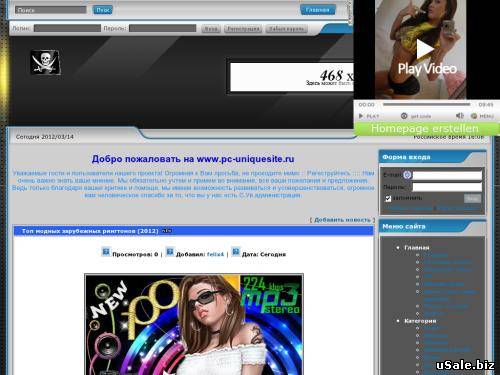500x375 pixels.
Task: Open the player MENU icon
Action: click(474, 116)
